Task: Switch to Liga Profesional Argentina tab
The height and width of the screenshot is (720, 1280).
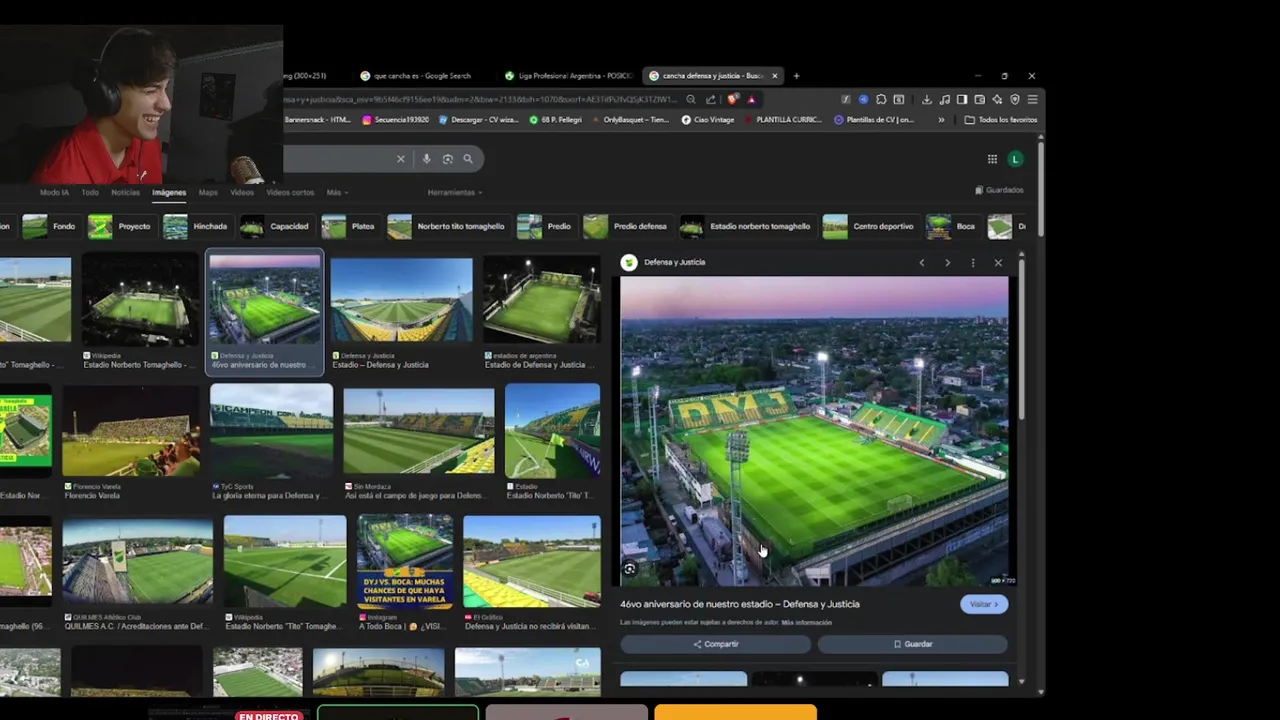Action: (x=567, y=76)
